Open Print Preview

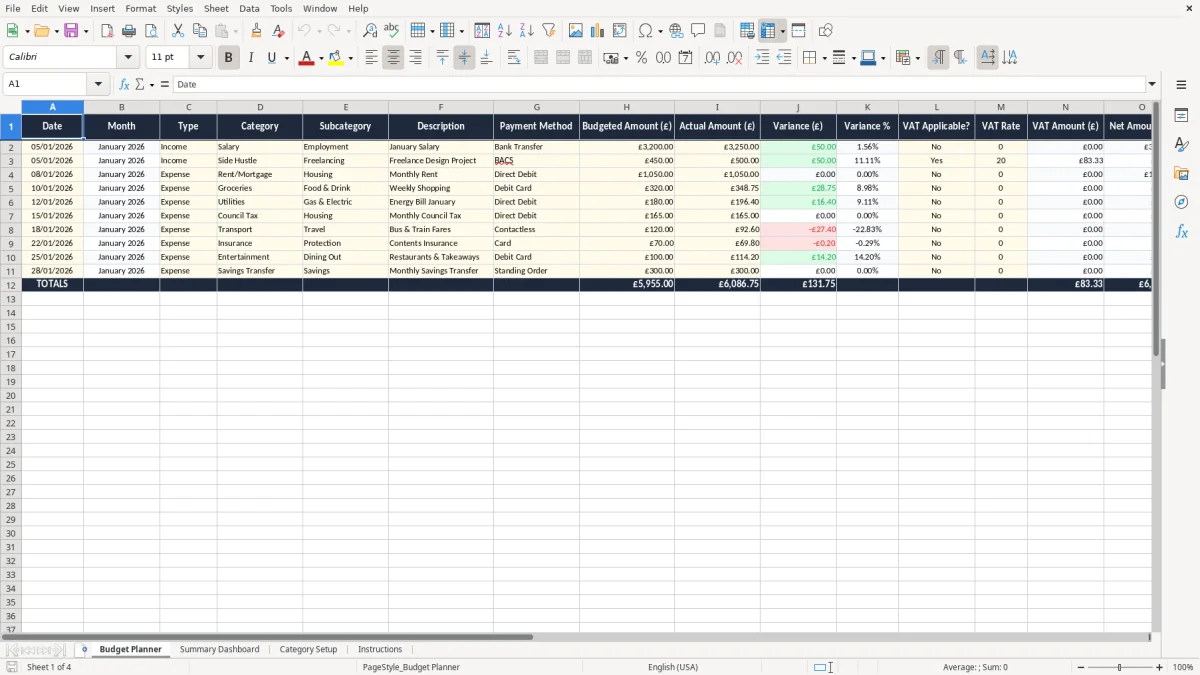coord(151,31)
